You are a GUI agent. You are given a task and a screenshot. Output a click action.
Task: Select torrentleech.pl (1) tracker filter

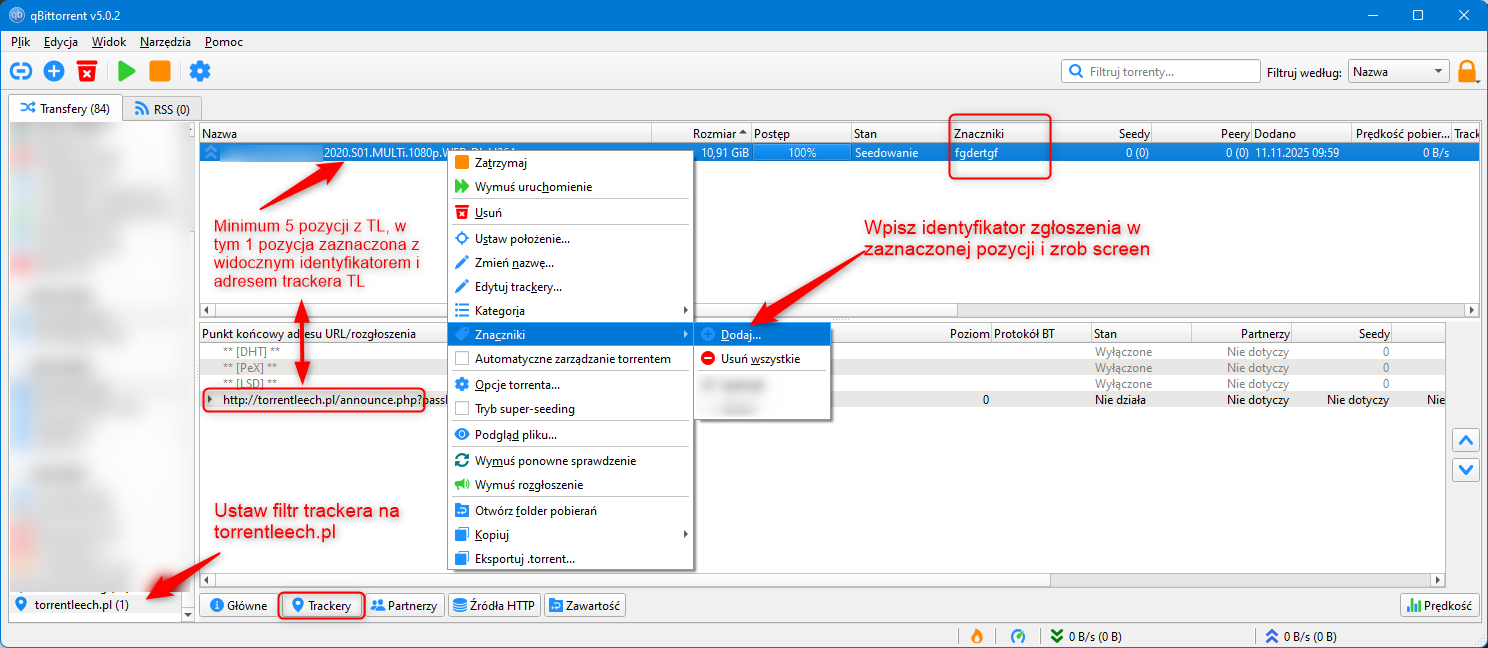tap(80, 604)
